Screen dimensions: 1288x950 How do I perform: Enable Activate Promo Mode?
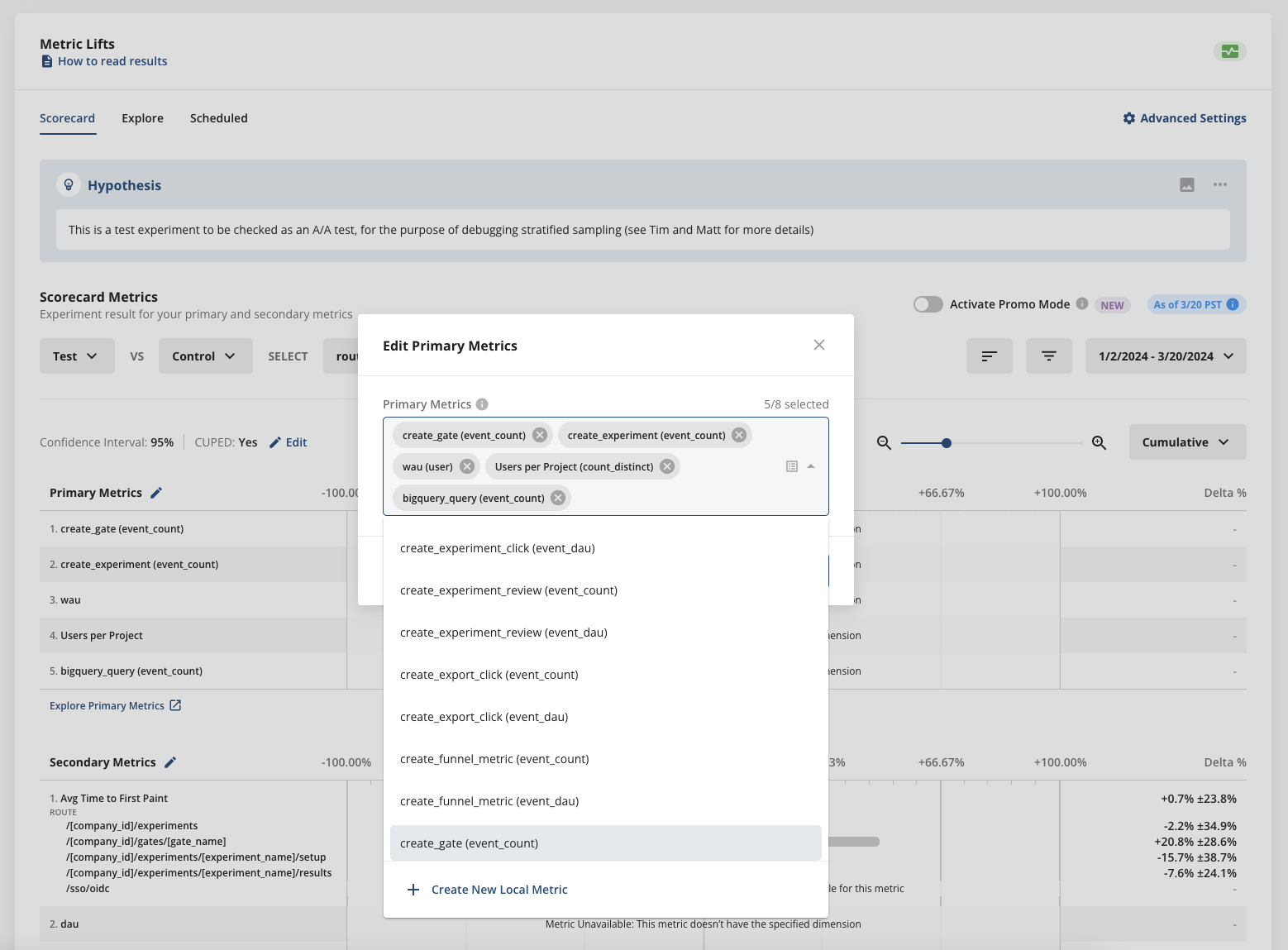[x=928, y=303]
